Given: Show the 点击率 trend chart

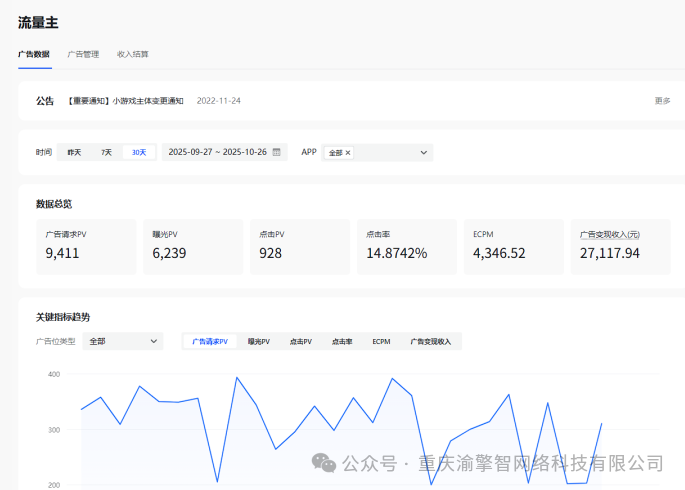Looking at the screenshot, I should point(342,341).
